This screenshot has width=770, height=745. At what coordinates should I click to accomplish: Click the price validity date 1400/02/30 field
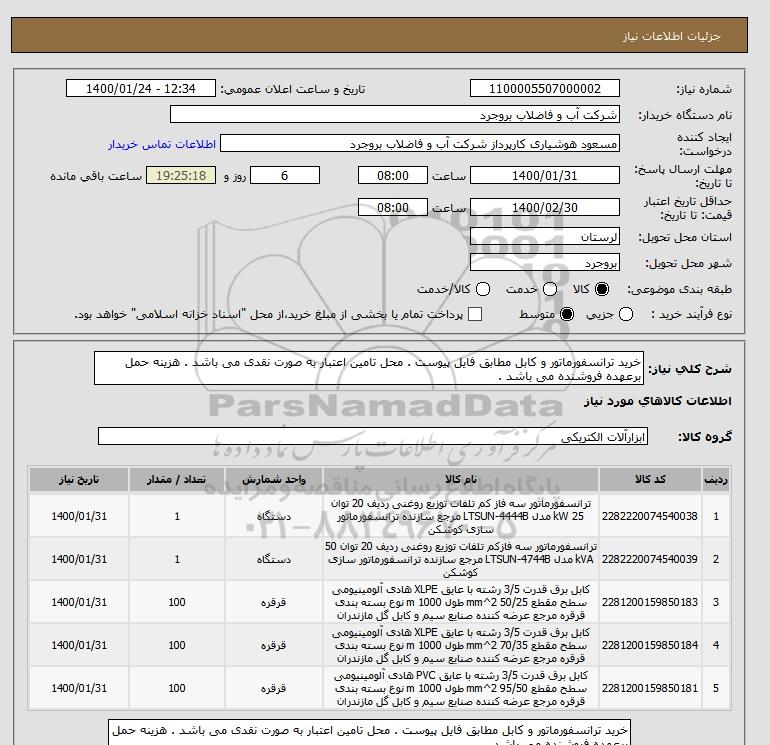click(545, 207)
